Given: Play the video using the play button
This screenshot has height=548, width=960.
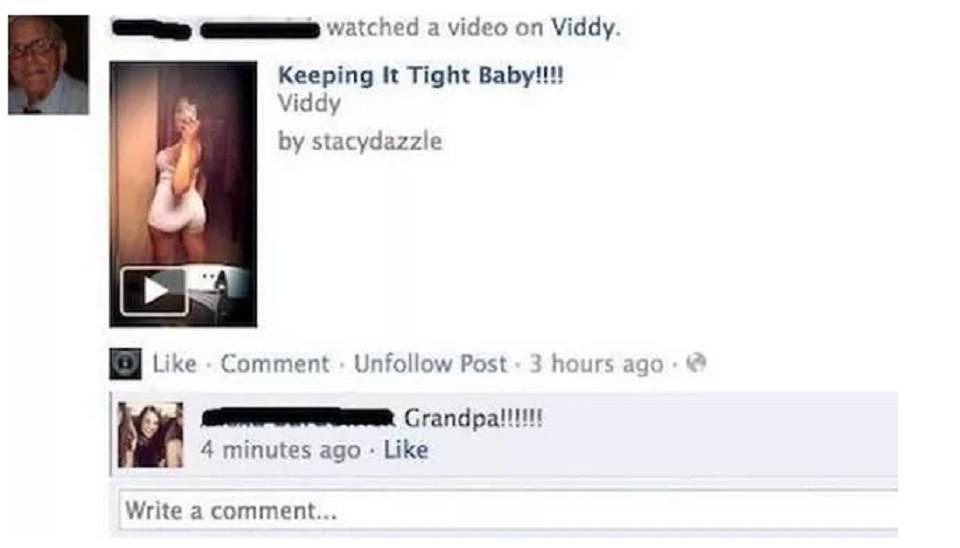Looking at the screenshot, I should pyautogui.click(x=154, y=291).
